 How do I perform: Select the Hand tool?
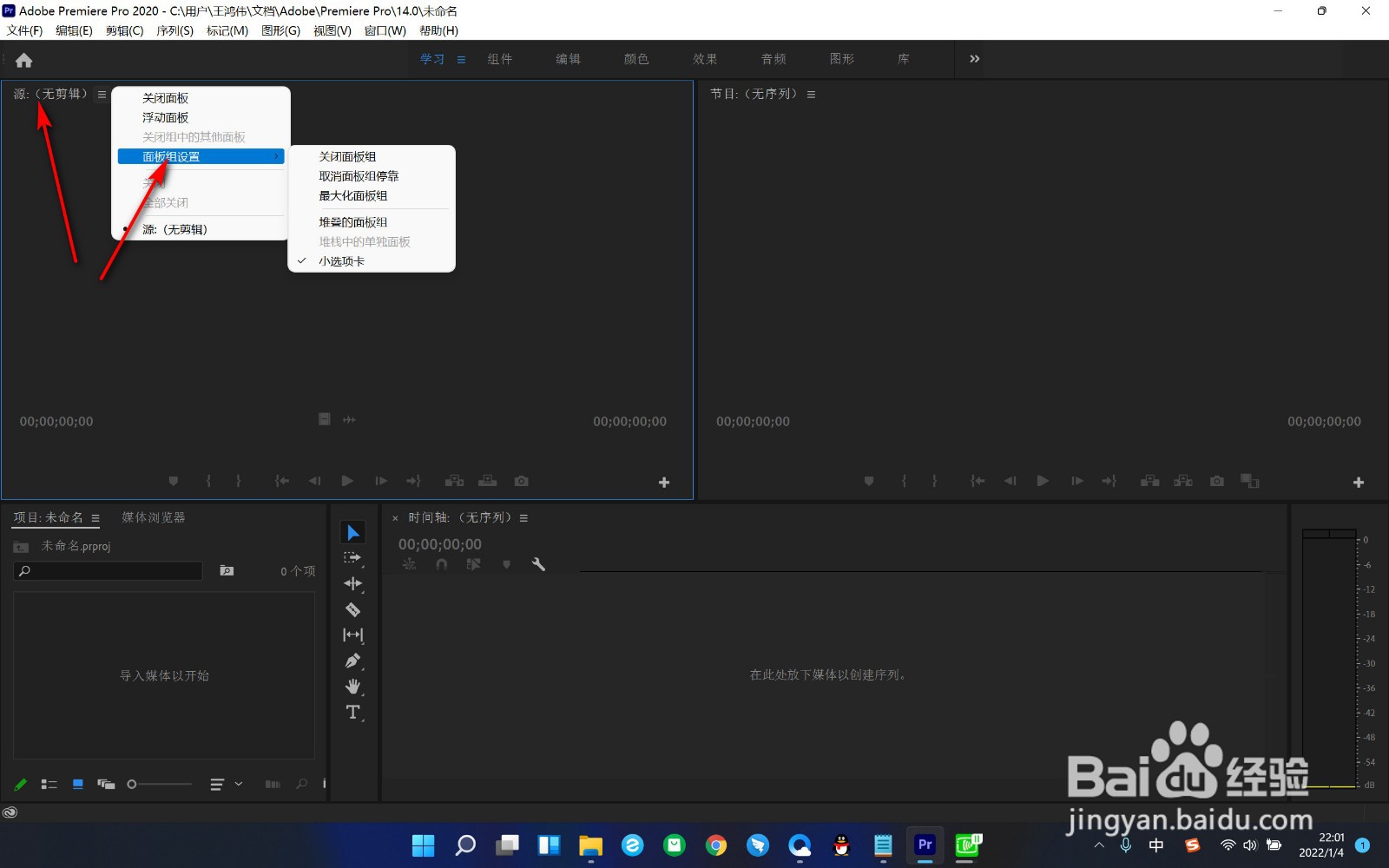tap(352, 687)
